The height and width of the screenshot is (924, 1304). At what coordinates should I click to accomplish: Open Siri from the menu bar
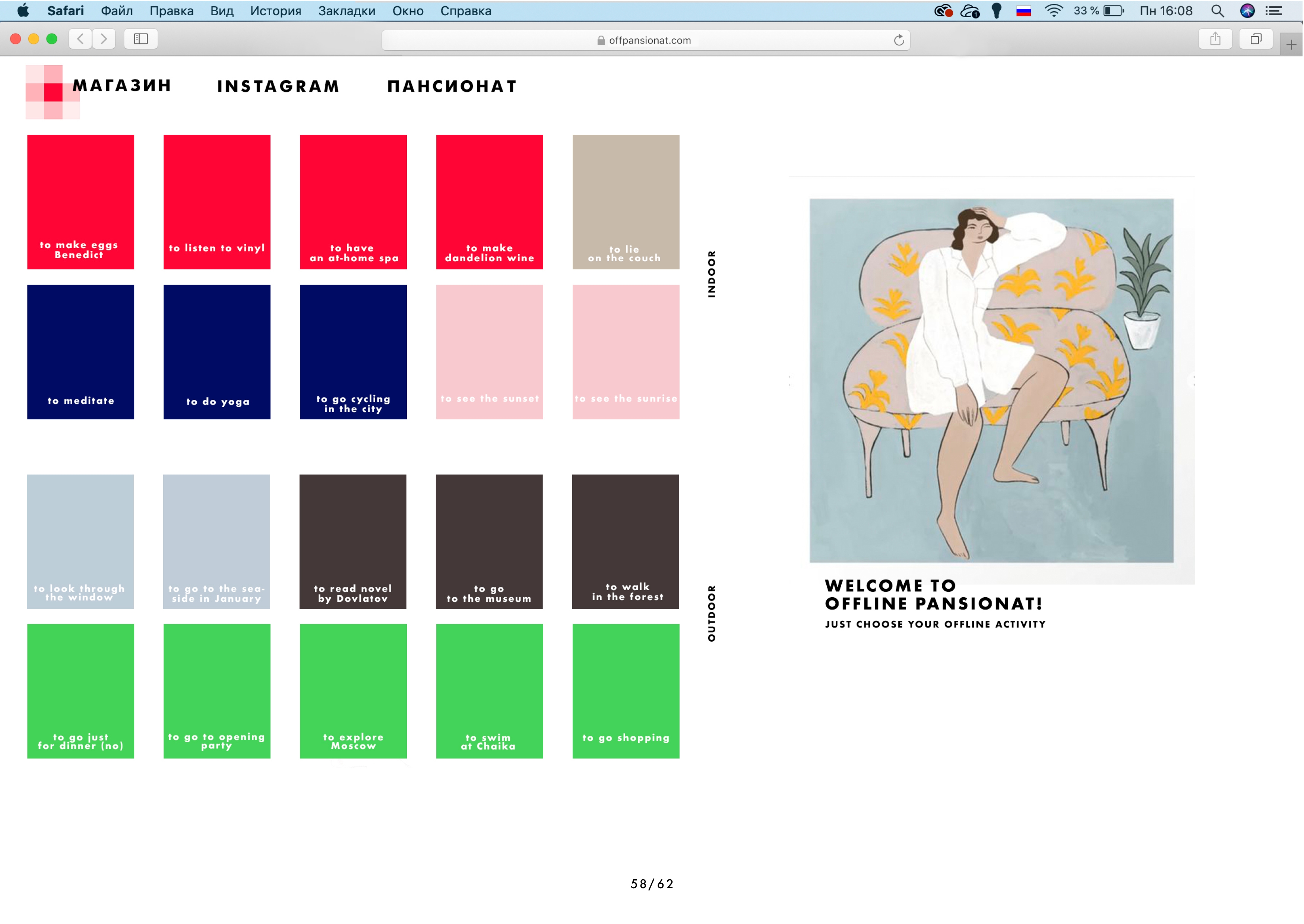[1247, 11]
